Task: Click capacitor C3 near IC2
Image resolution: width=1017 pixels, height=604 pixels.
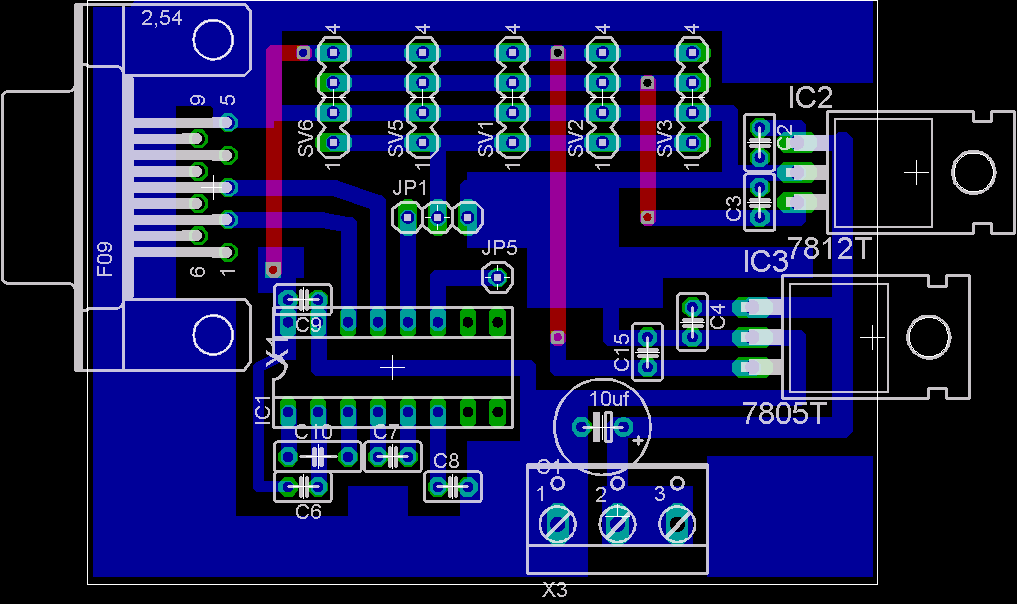Action: [760, 203]
